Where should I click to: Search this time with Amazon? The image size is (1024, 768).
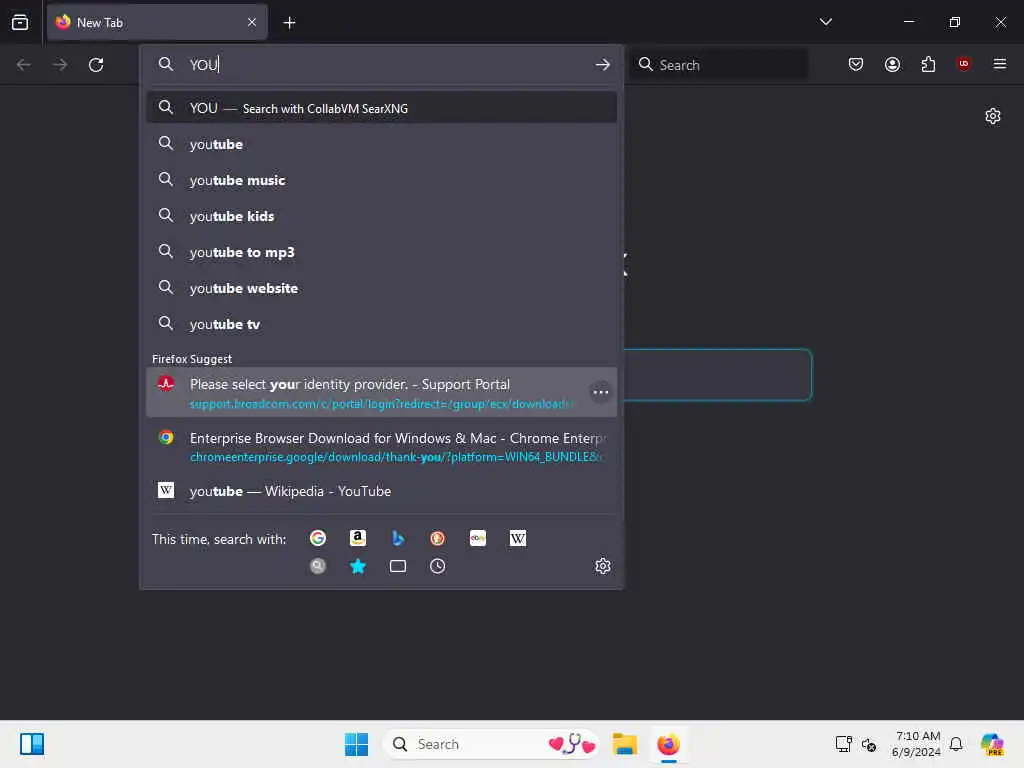pos(358,538)
